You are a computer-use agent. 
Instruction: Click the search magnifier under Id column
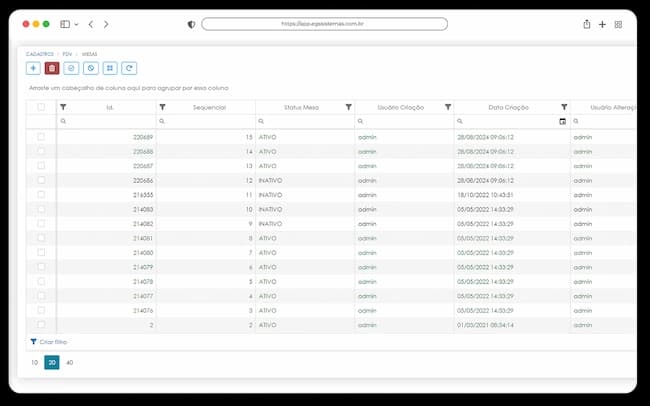pyautogui.click(x=63, y=121)
